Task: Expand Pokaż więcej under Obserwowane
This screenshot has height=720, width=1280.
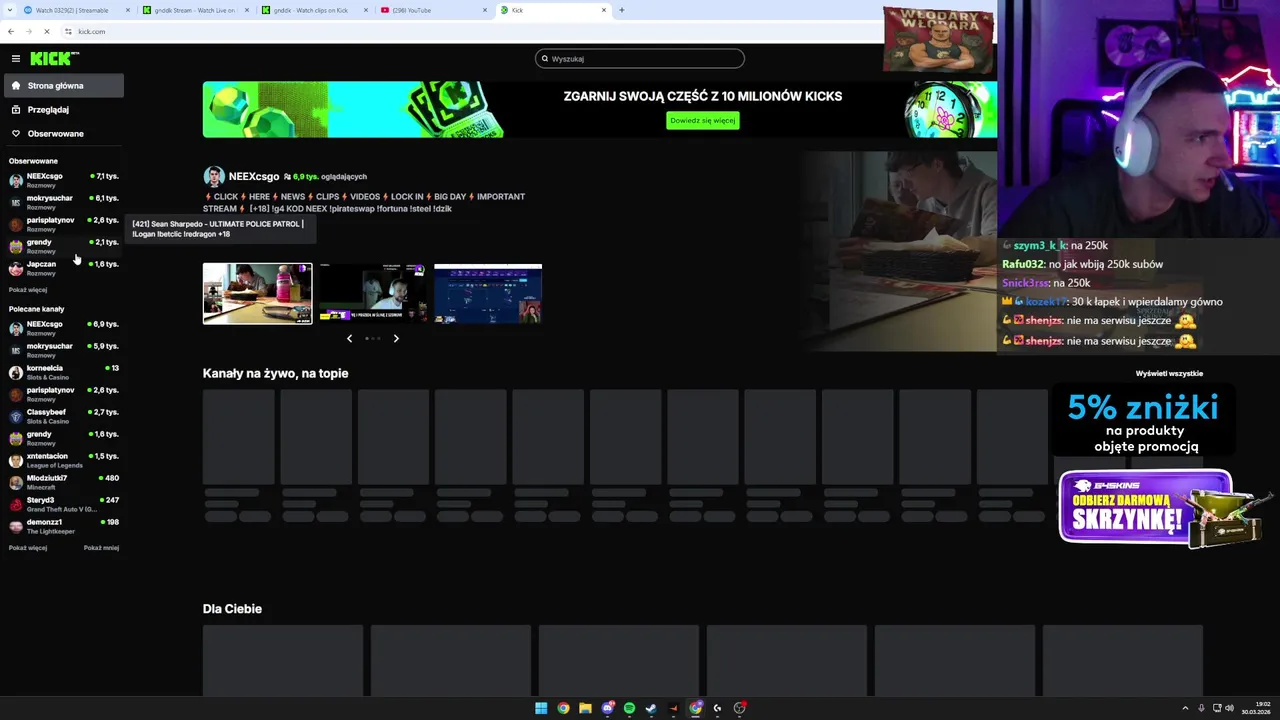Action: pos(28,290)
